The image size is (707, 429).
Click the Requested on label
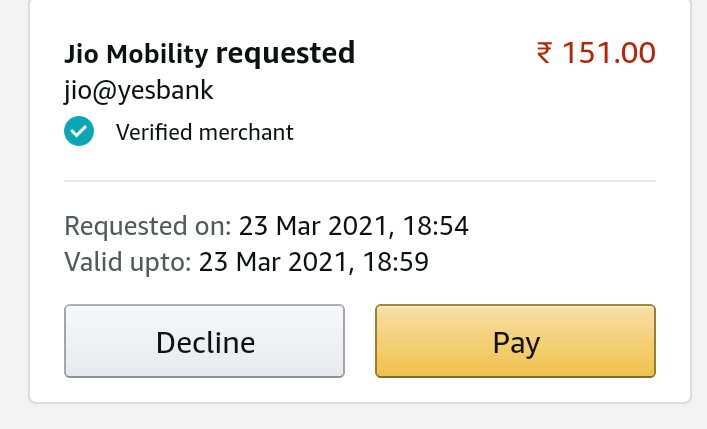(x=147, y=226)
